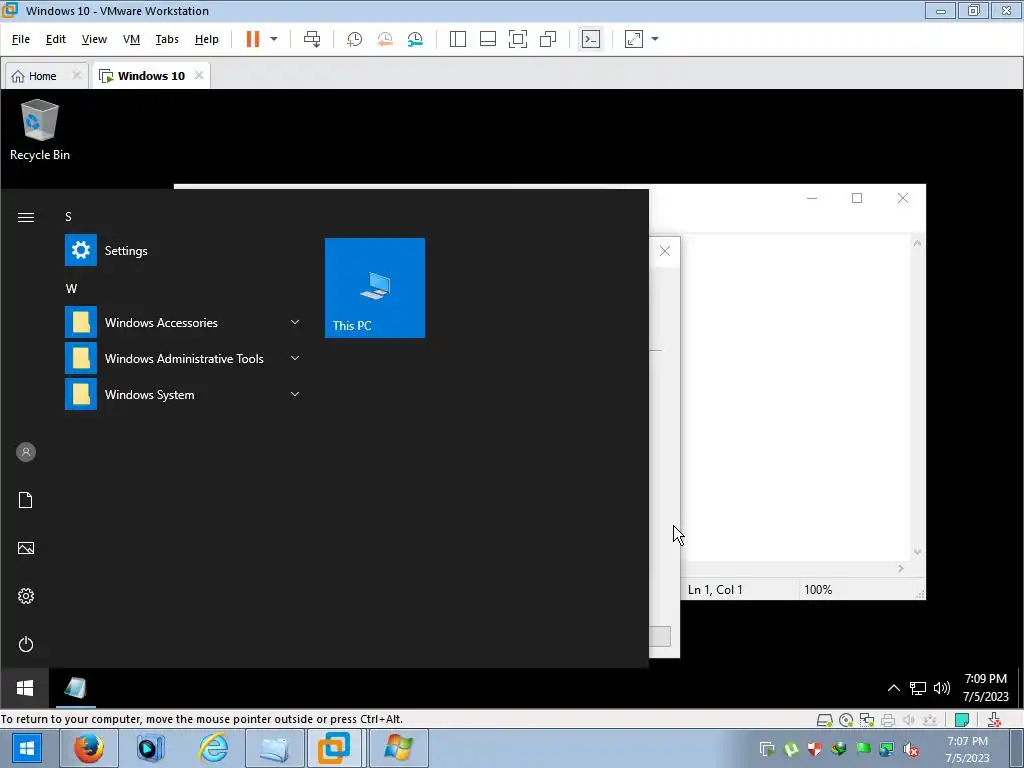The width and height of the screenshot is (1024, 768).
Task: Enter VMware full screen mode
Action: click(x=518, y=39)
